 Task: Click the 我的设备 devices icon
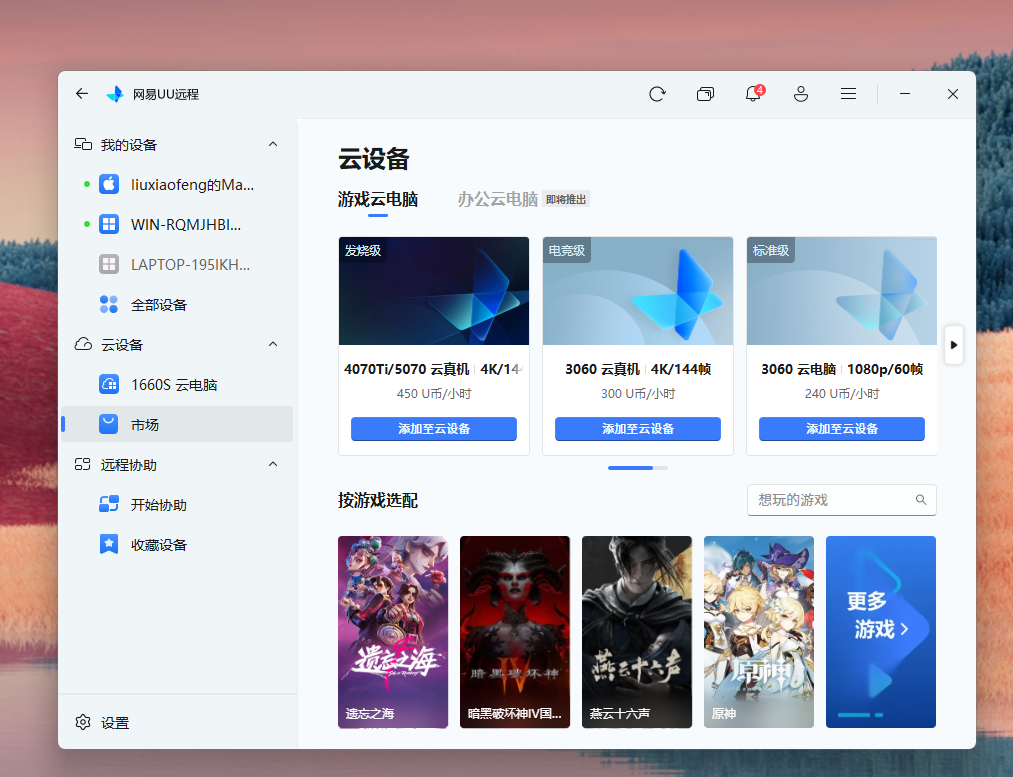(83, 144)
